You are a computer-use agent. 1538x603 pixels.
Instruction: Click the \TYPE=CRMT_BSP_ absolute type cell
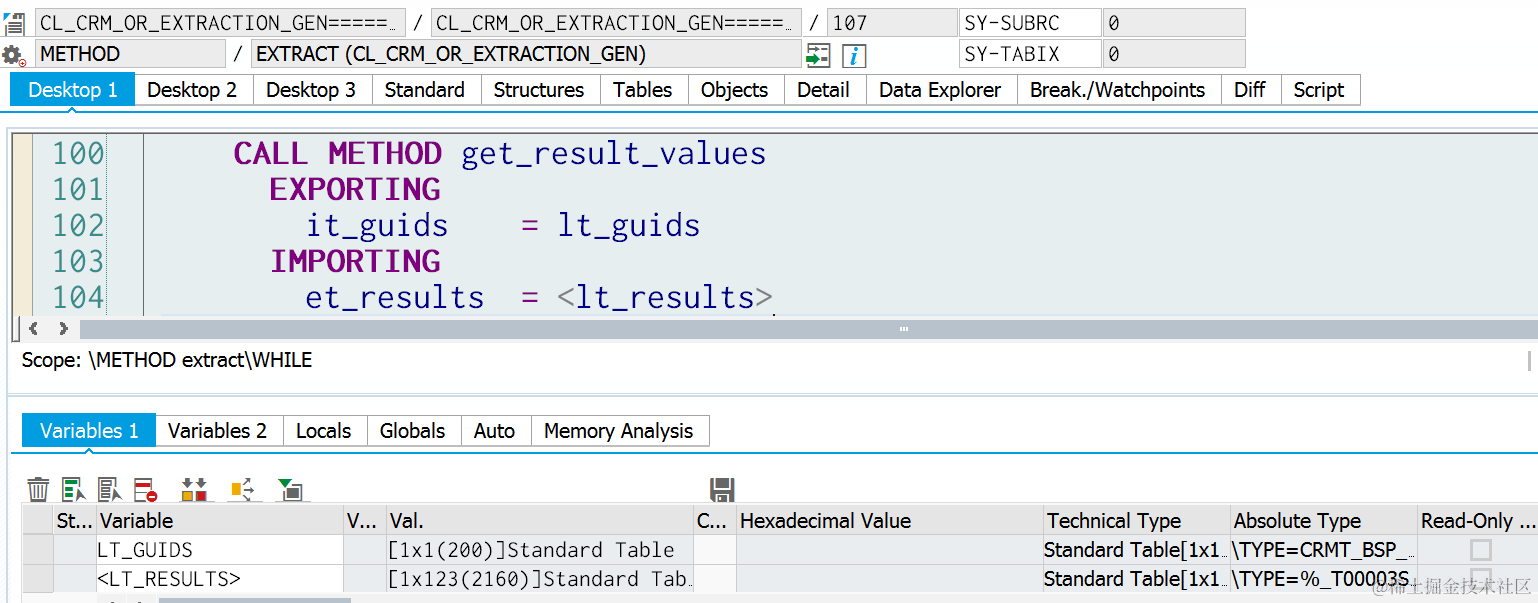point(1324,550)
